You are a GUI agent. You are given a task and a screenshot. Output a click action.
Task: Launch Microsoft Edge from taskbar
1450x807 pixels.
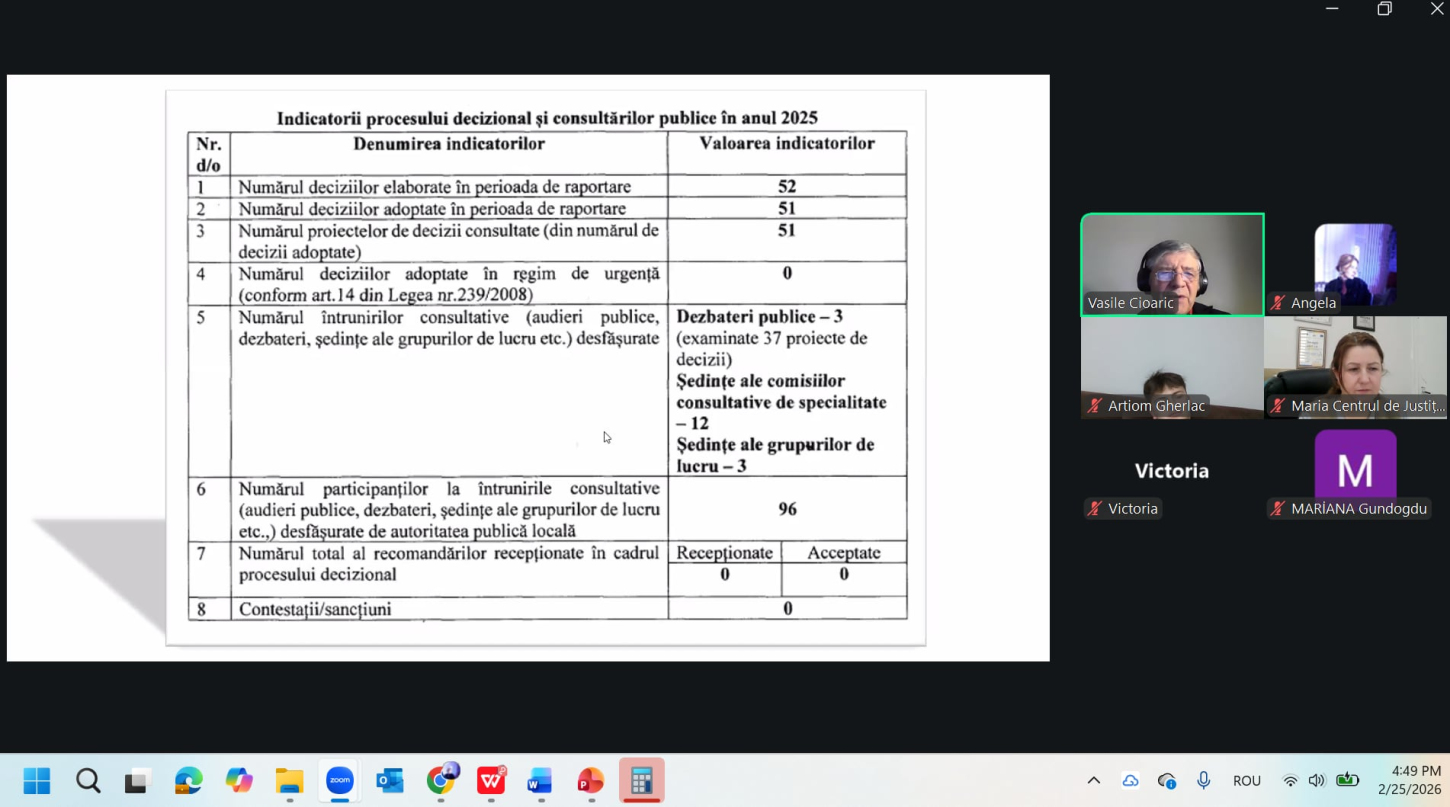pos(188,780)
